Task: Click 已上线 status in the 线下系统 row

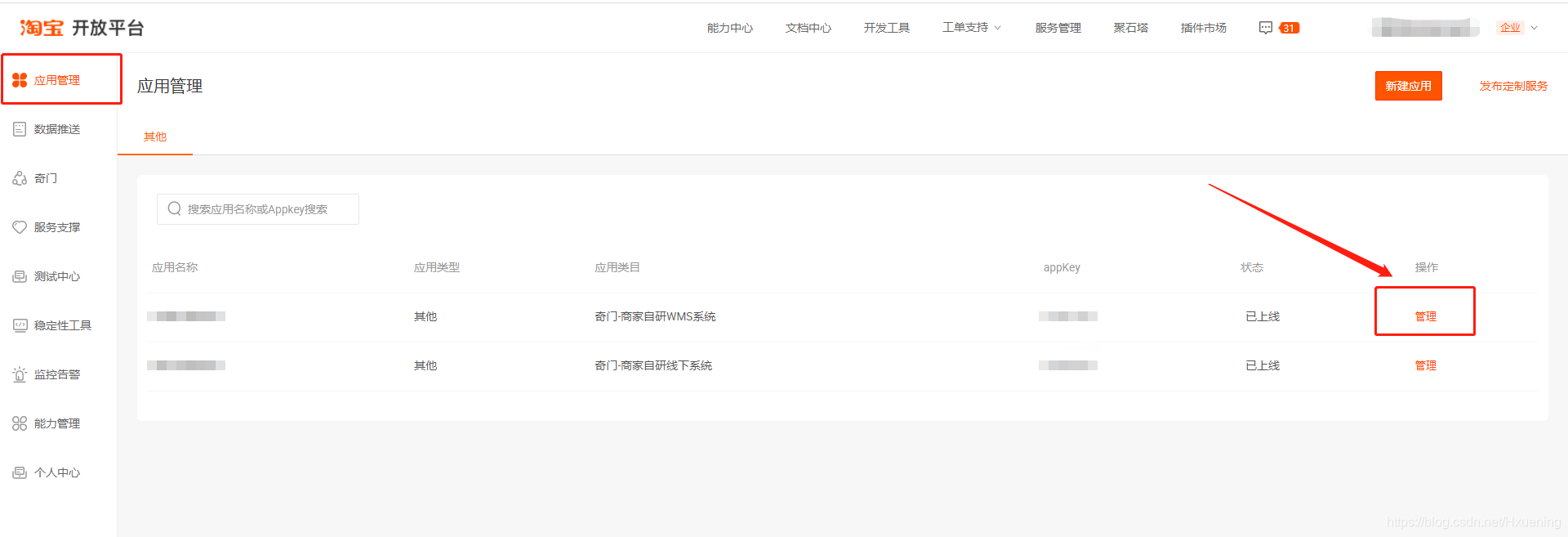Action: coord(1263,365)
